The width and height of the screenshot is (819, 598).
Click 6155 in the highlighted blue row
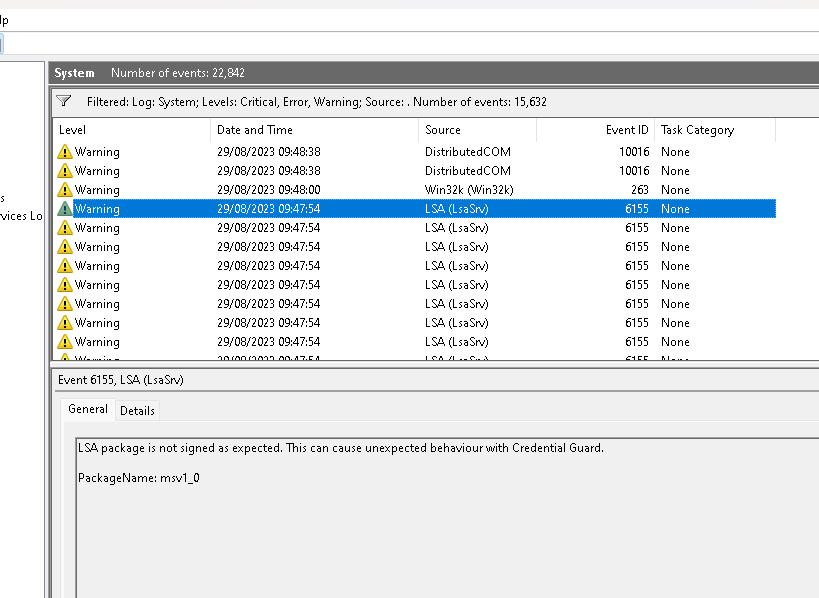(637, 209)
